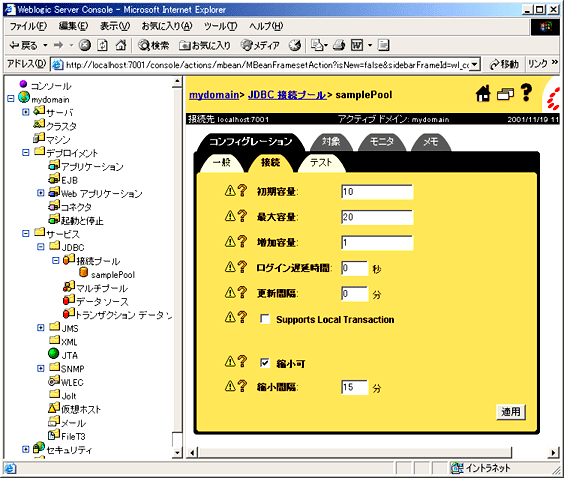Switch to the 対象 tab
This screenshot has height=478, width=564.
331,142
